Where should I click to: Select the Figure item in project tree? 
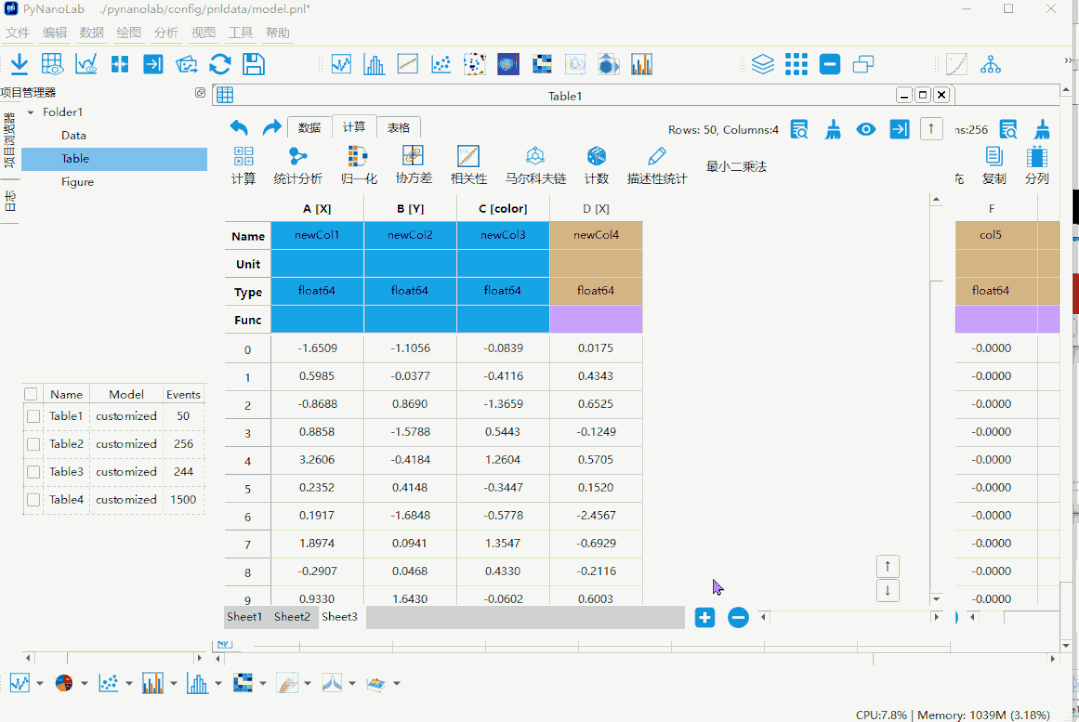pyautogui.click(x=77, y=182)
